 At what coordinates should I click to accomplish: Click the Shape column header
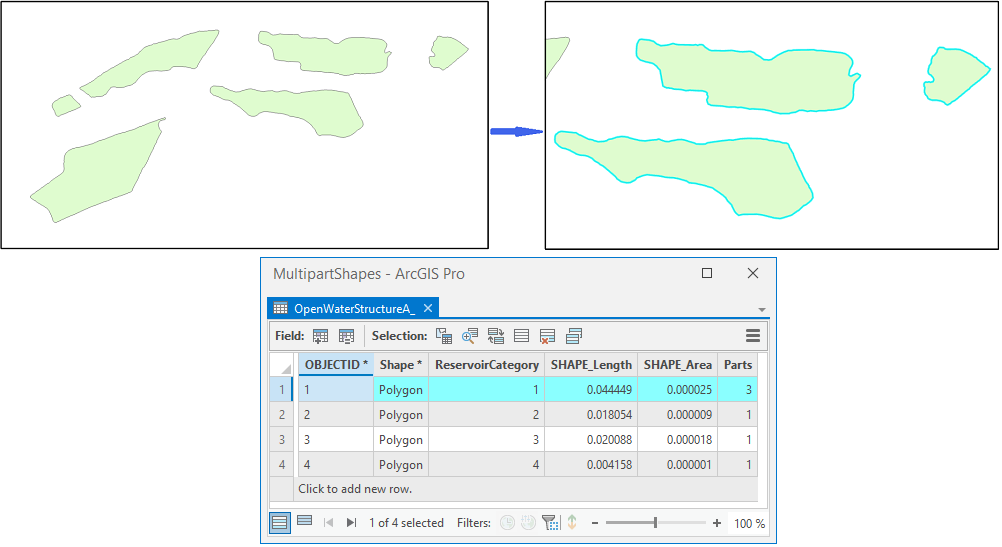401,365
